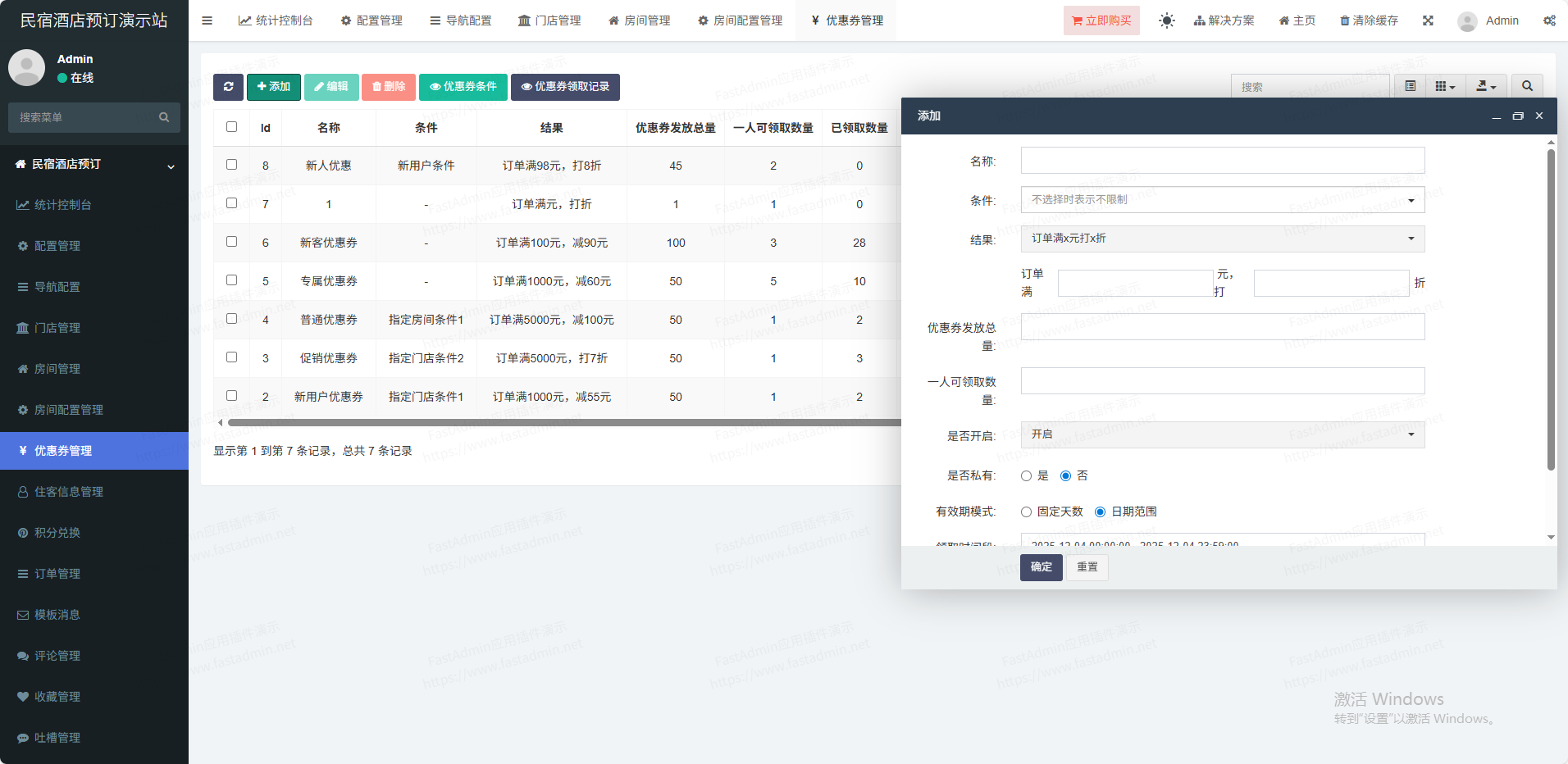This screenshot has height=764, width=1568.
Task: Click the 名称 input field in the add dialog
Action: [x=1222, y=161]
